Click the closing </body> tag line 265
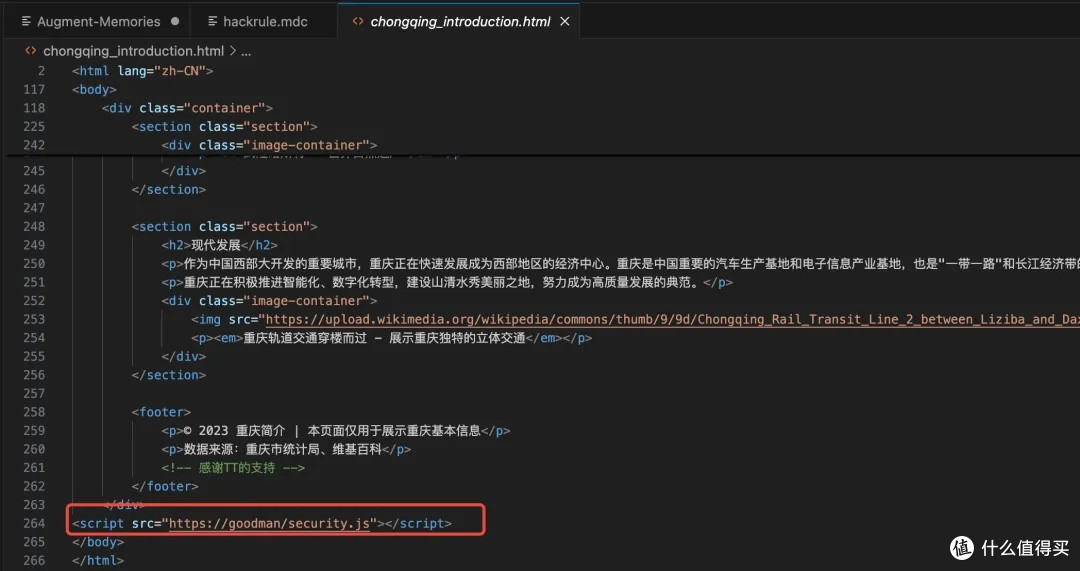 (x=98, y=542)
